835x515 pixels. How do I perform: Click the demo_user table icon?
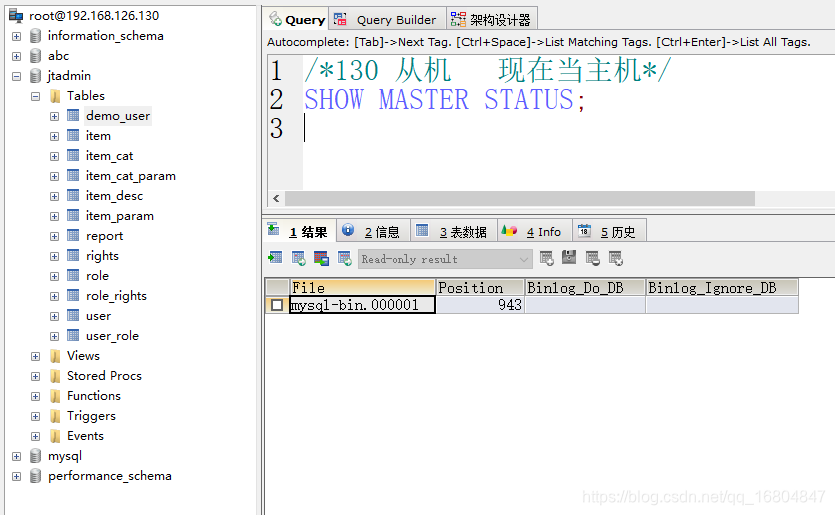(73, 116)
